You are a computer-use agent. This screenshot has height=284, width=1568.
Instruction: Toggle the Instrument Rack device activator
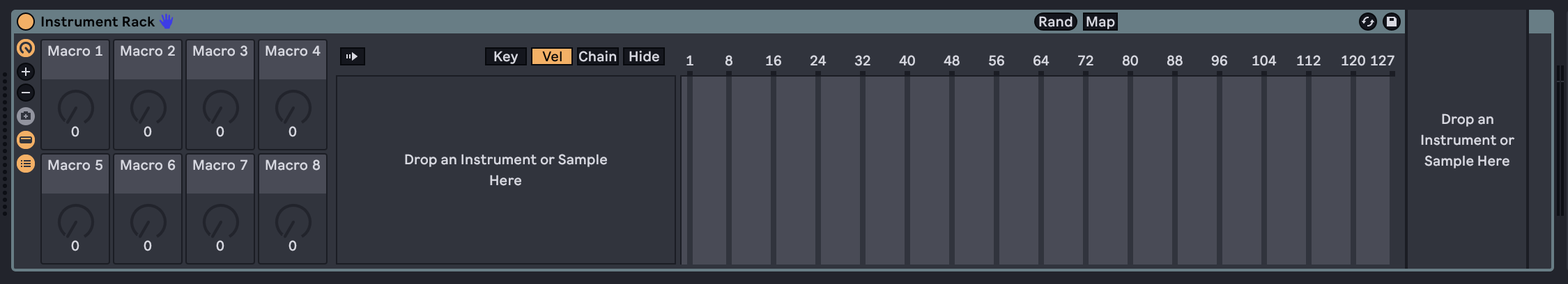click(26, 22)
